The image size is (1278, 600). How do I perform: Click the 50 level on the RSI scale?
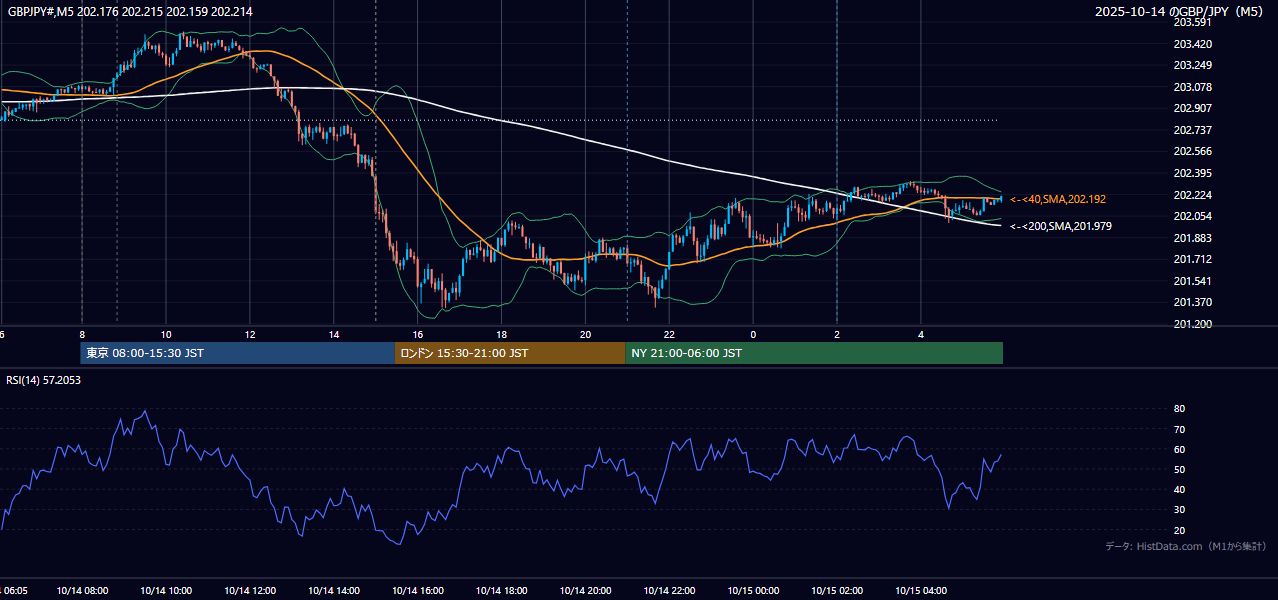pos(1179,469)
